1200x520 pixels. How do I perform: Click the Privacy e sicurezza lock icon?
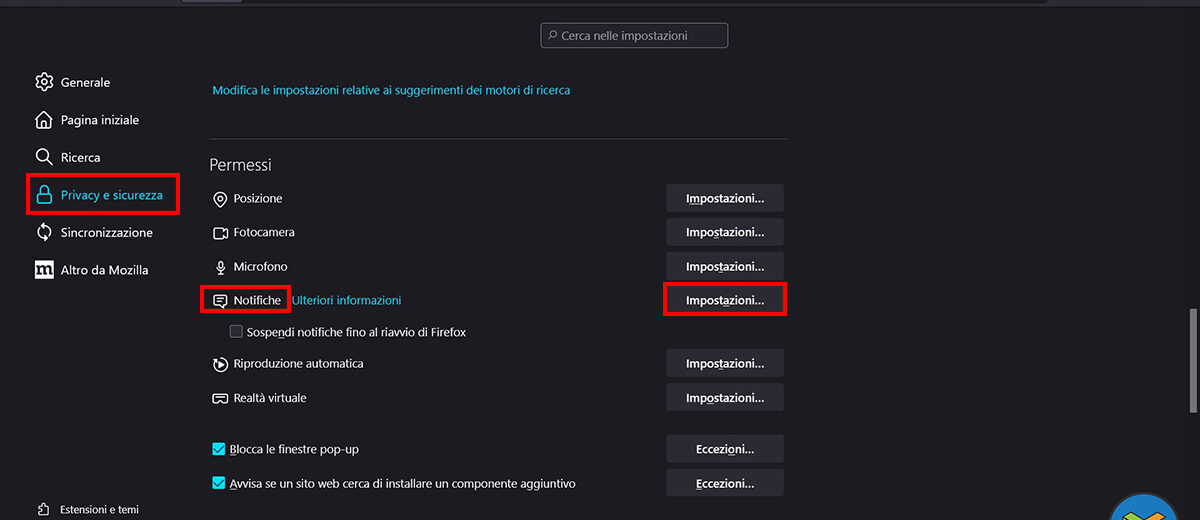click(44, 195)
